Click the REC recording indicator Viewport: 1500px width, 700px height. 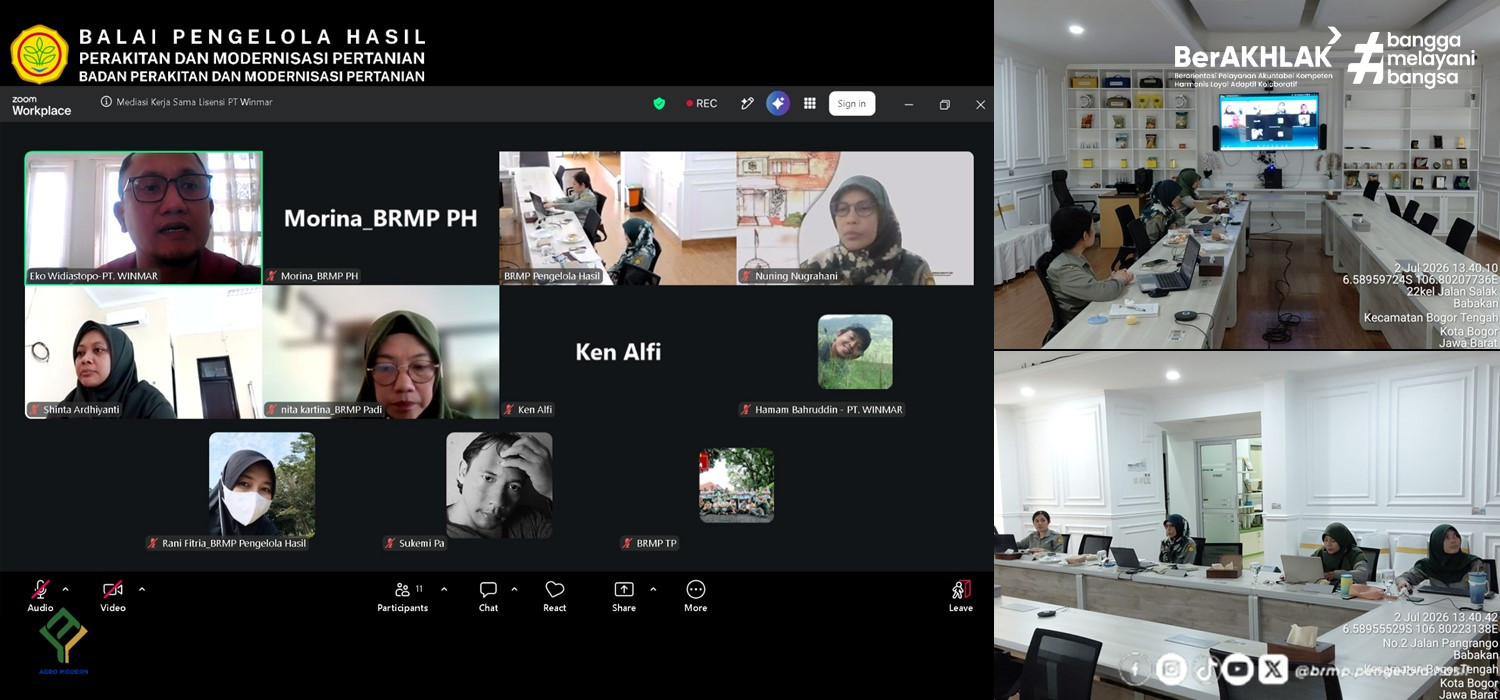pyautogui.click(x=701, y=103)
